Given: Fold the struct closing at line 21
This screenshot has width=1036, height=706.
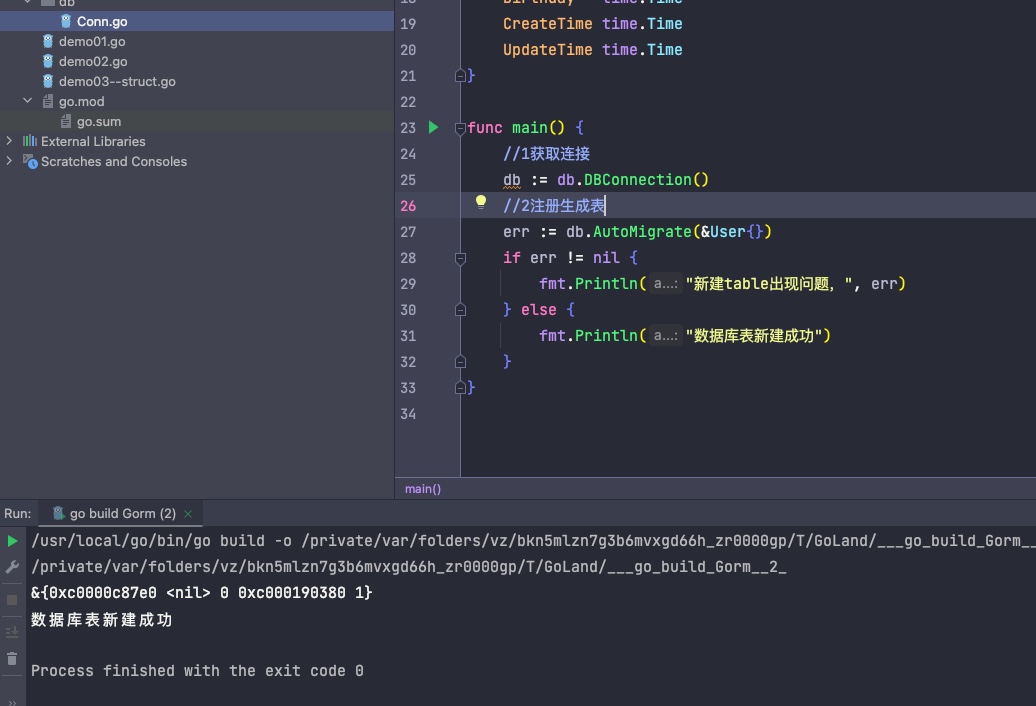Looking at the screenshot, I should 461,76.
